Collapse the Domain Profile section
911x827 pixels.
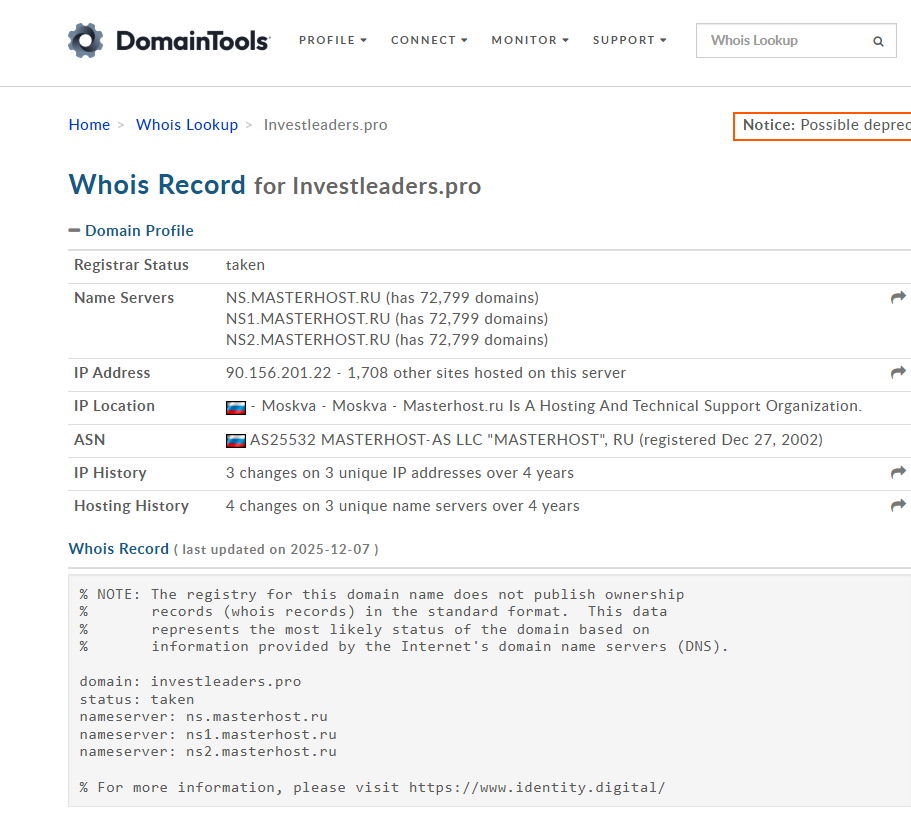tap(131, 231)
